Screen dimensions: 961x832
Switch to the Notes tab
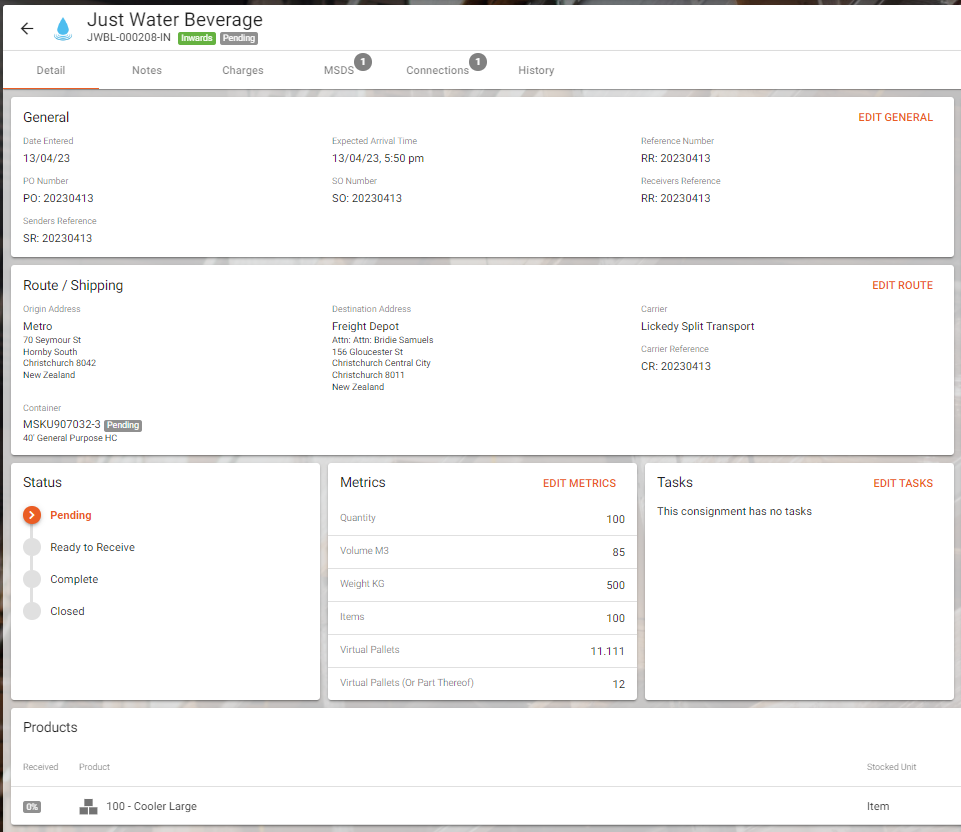click(x=147, y=70)
